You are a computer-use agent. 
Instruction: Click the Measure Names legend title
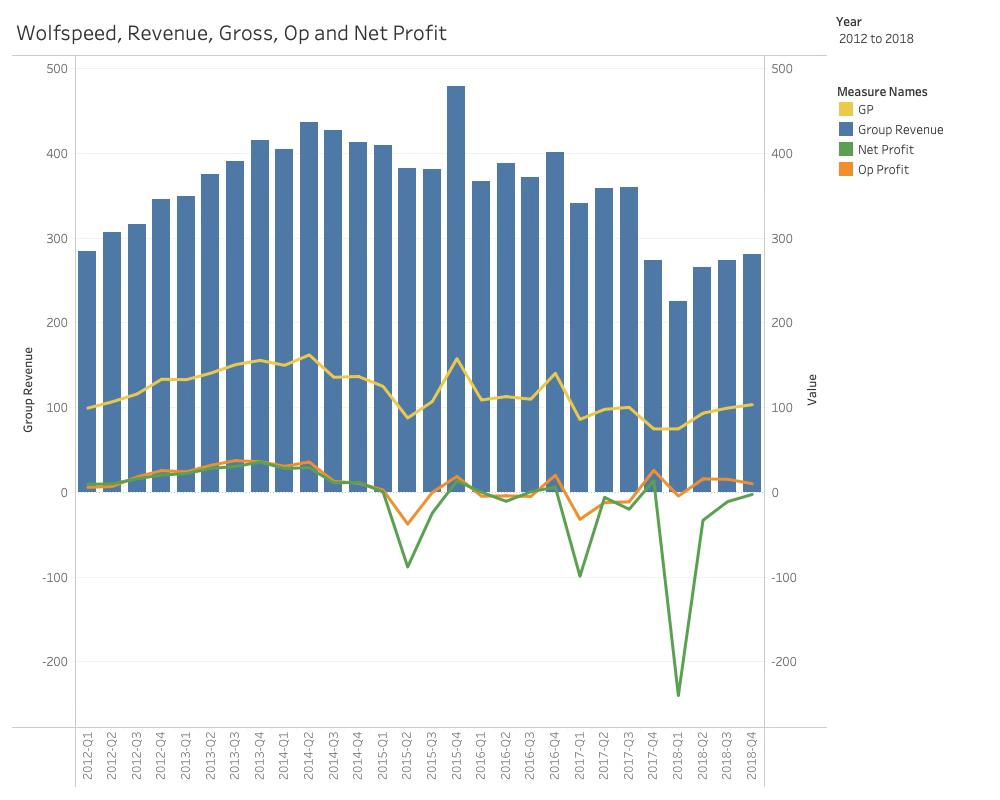click(882, 91)
